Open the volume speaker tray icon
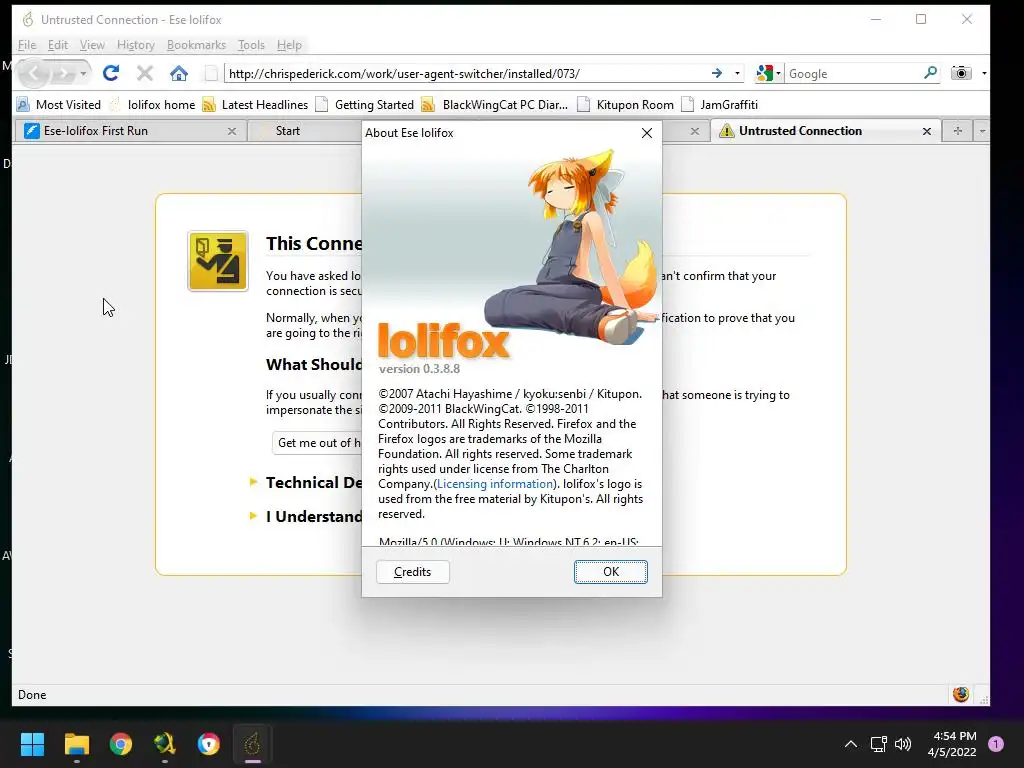This screenshot has height=768, width=1024. click(x=903, y=744)
